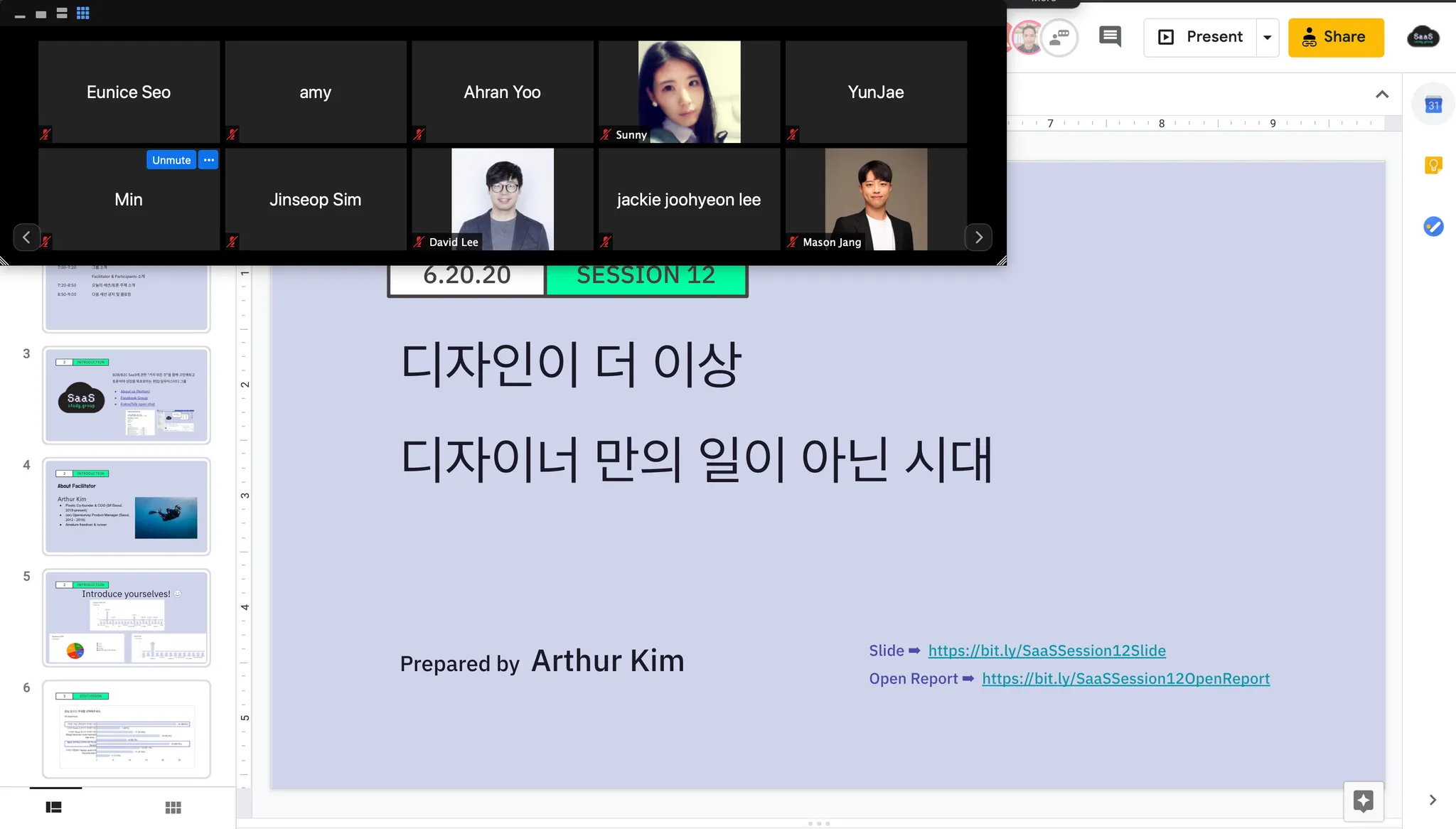Open the more options menu on Min's tile
The height and width of the screenshot is (829, 1456).
(208, 160)
